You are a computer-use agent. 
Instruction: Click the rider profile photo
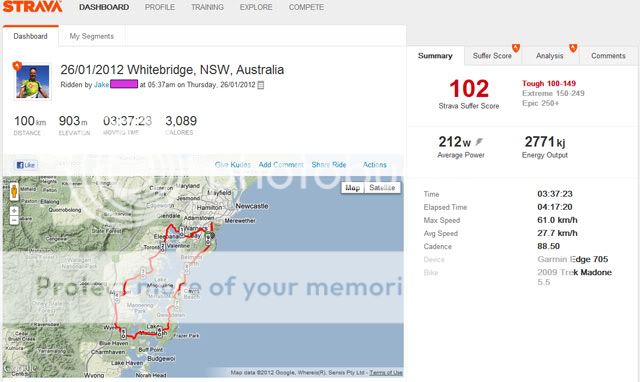[x=33, y=82]
